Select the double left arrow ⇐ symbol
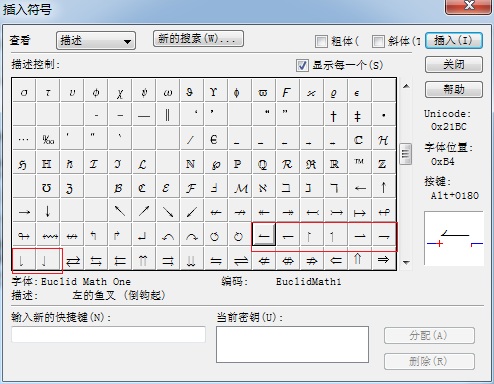This screenshot has height=384, width=494. [x=336, y=259]
